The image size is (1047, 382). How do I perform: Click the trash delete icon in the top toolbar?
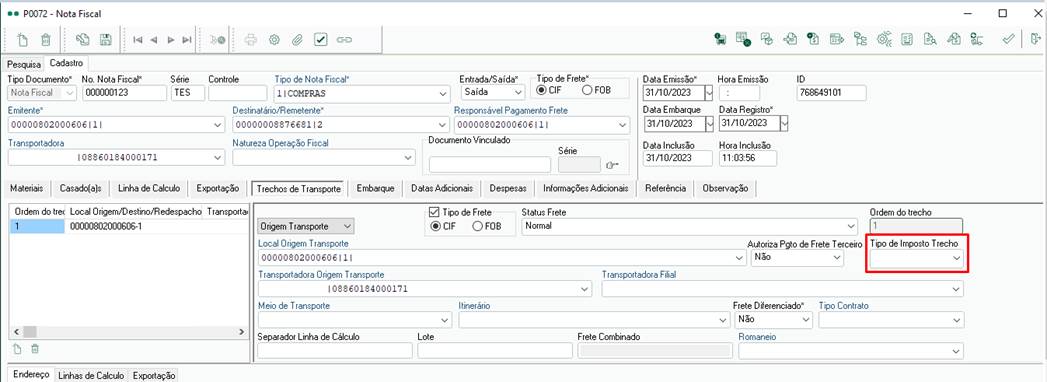coord(45,40)
